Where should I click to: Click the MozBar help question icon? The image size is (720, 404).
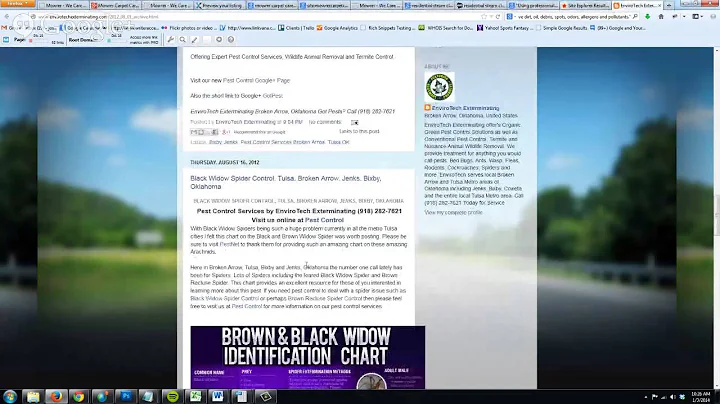(231, 40)
